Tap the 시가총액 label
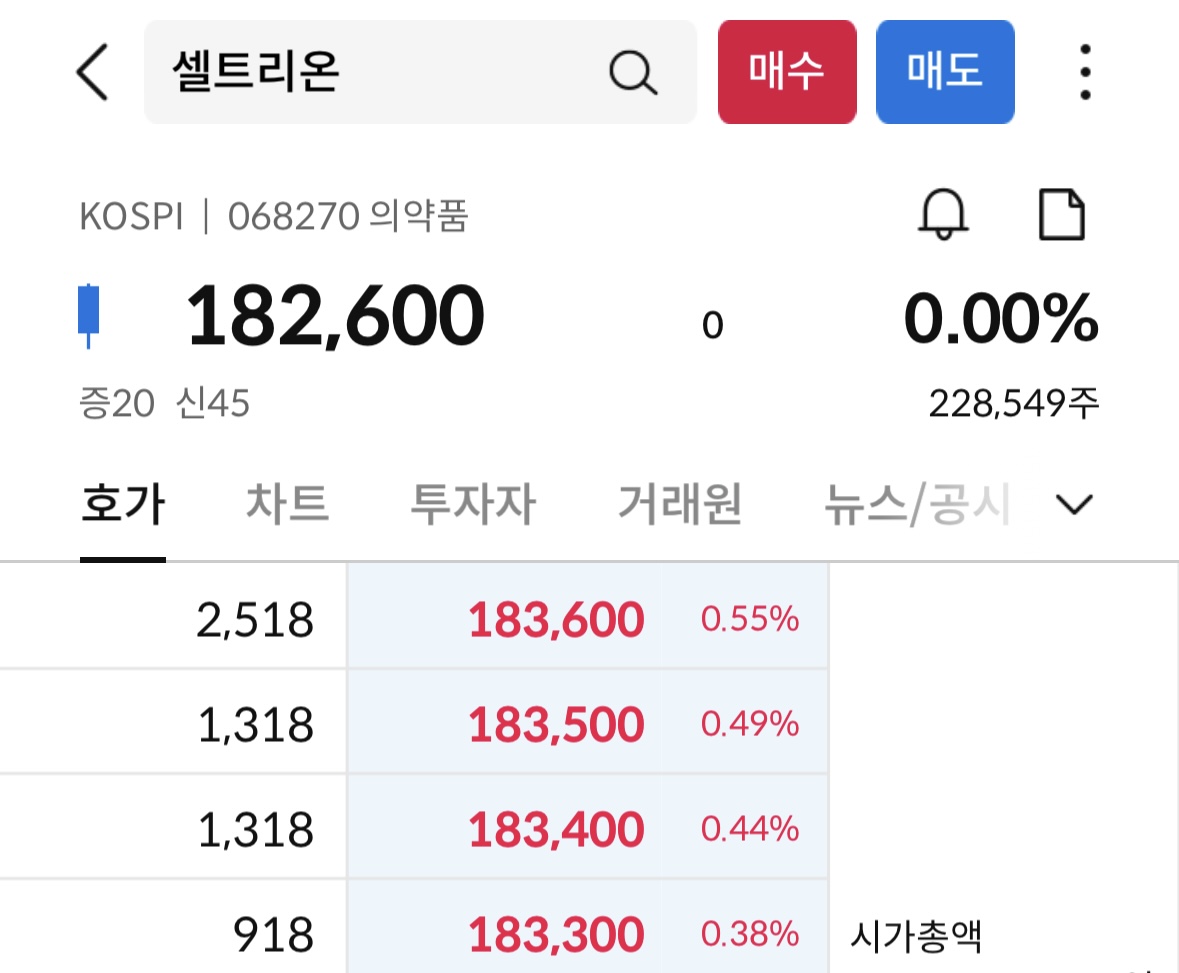 [916, 936]
